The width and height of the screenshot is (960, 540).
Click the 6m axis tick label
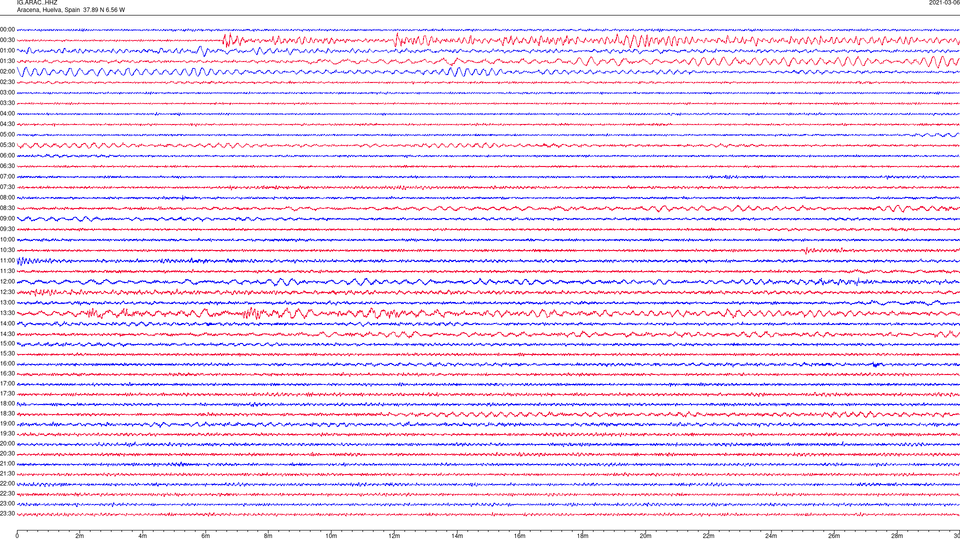coord(206,536)
